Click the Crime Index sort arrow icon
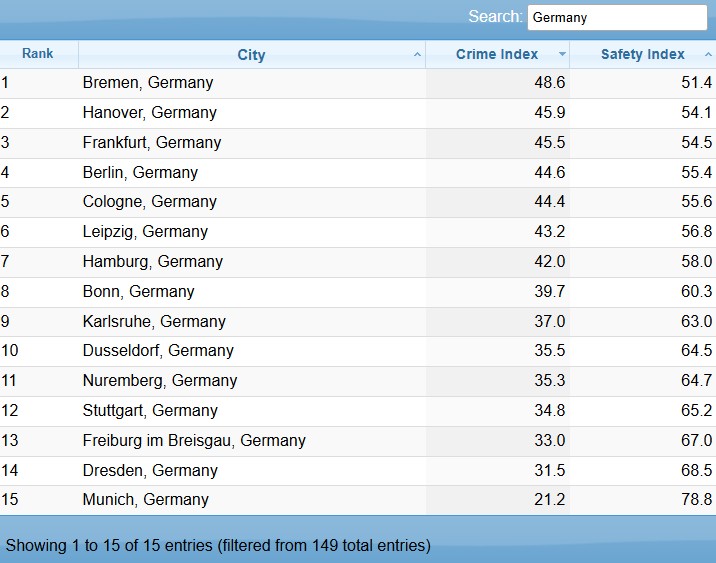This screenshot has width=716, height=563. 562,54
